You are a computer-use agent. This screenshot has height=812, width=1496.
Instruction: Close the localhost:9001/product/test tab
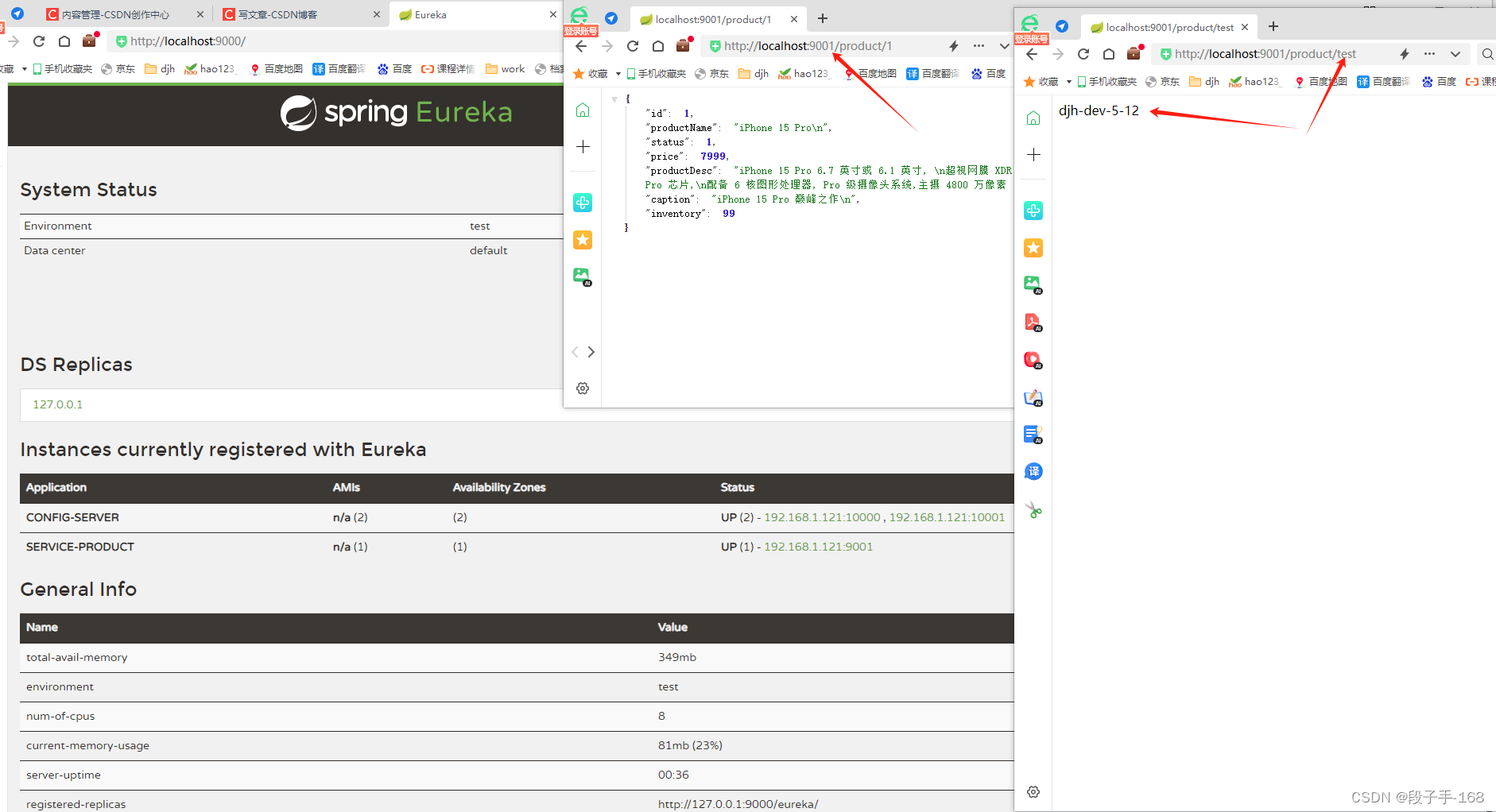click(1245, 27)
